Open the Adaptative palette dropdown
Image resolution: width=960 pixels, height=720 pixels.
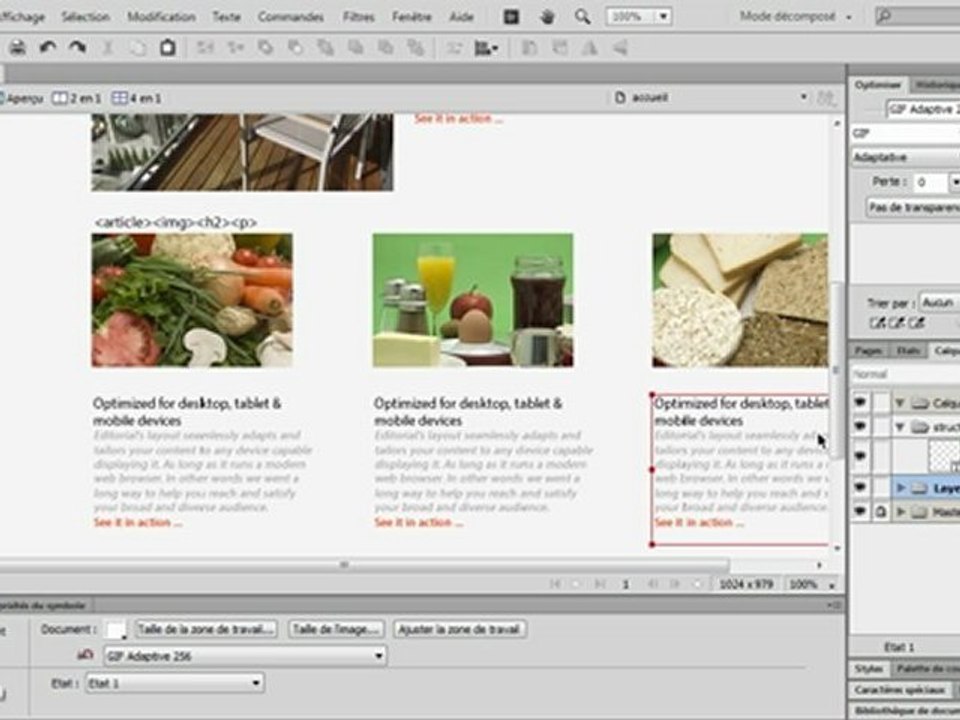point(905,157)
